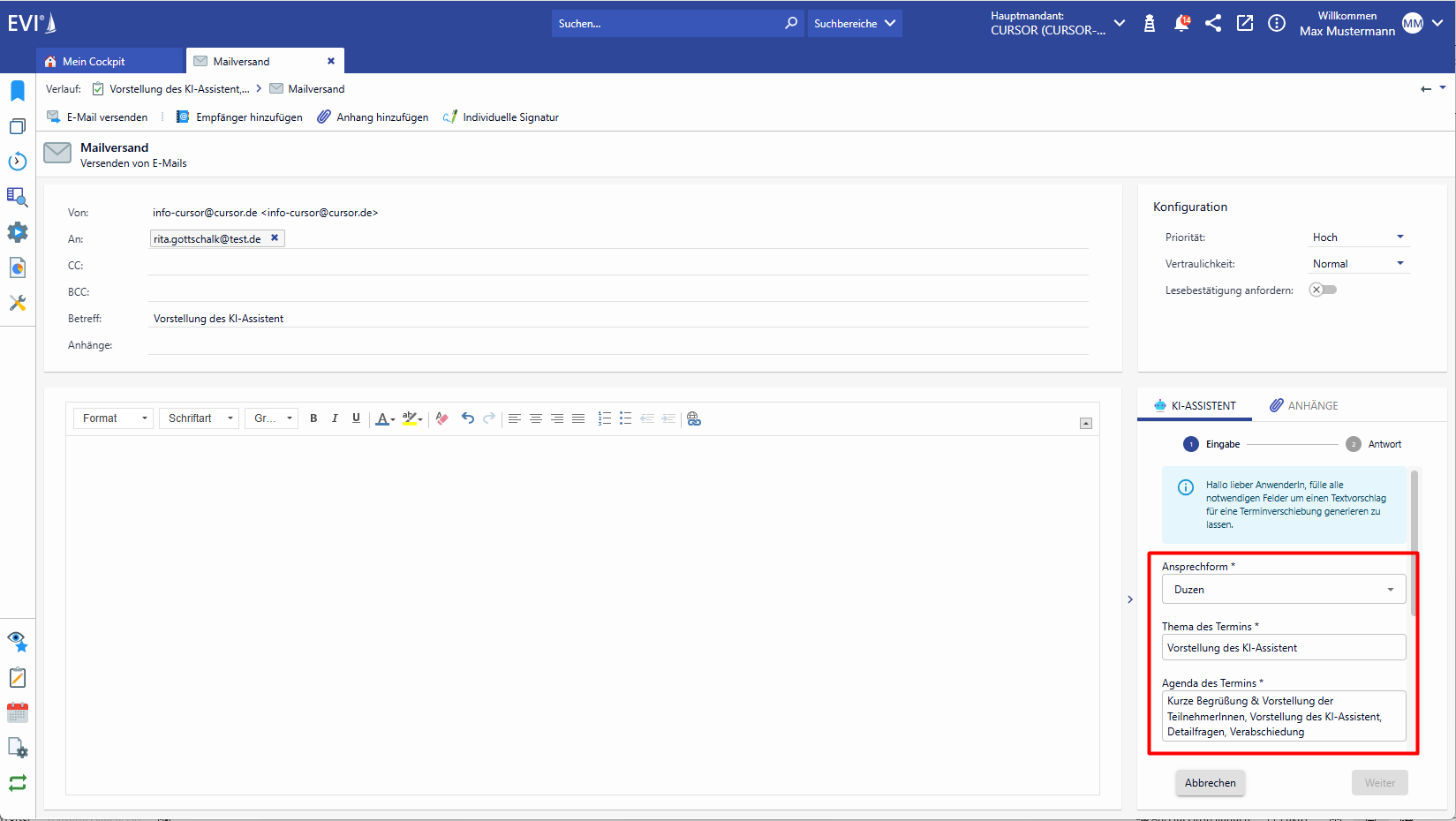This screenshot has height=821, width=1456.
Task: Toggle underline formatting in editor
Action: (x=356, y=418)
